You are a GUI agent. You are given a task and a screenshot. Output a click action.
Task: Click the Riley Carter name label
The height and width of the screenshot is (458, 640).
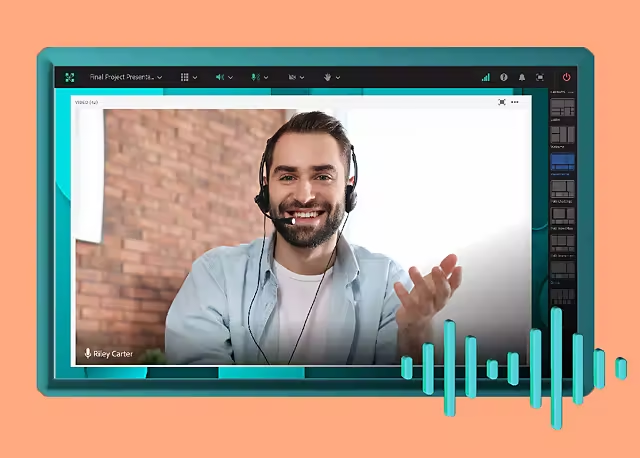tap(114, 353)
